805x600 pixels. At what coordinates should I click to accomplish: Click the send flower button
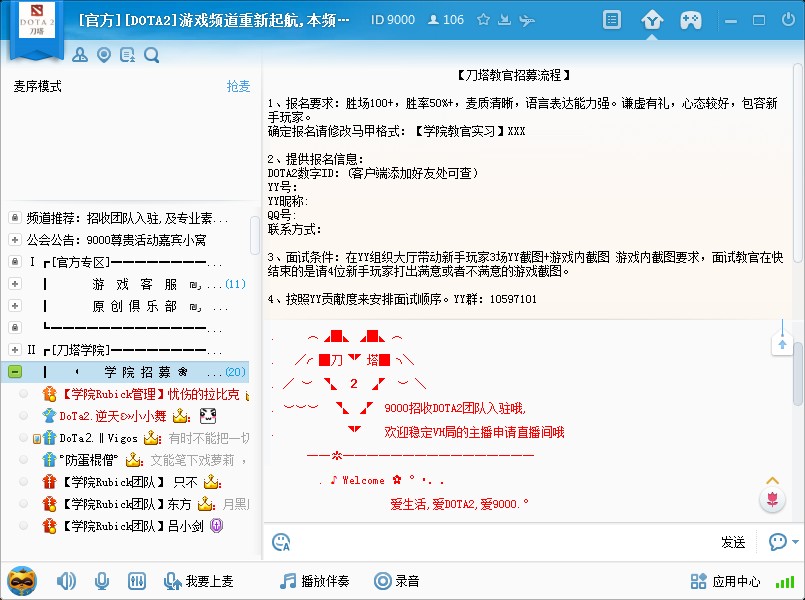point(772,499)
